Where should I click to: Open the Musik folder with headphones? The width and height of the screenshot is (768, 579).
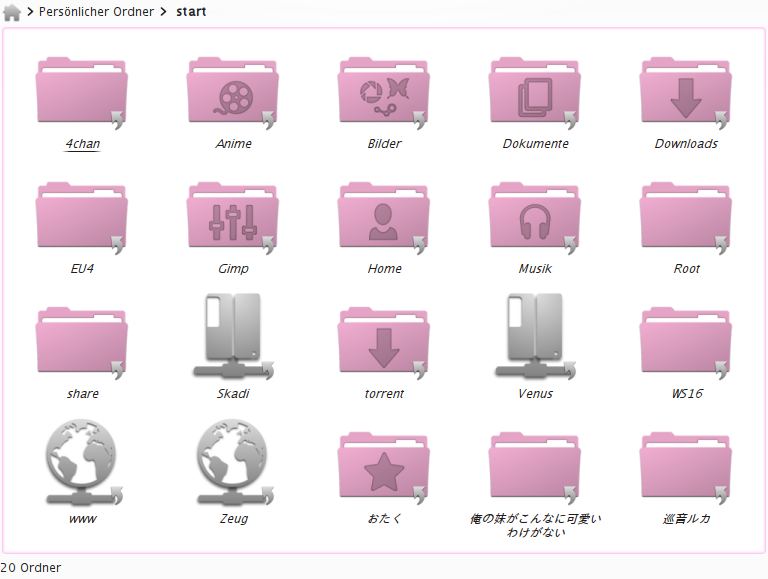[535, 217]
